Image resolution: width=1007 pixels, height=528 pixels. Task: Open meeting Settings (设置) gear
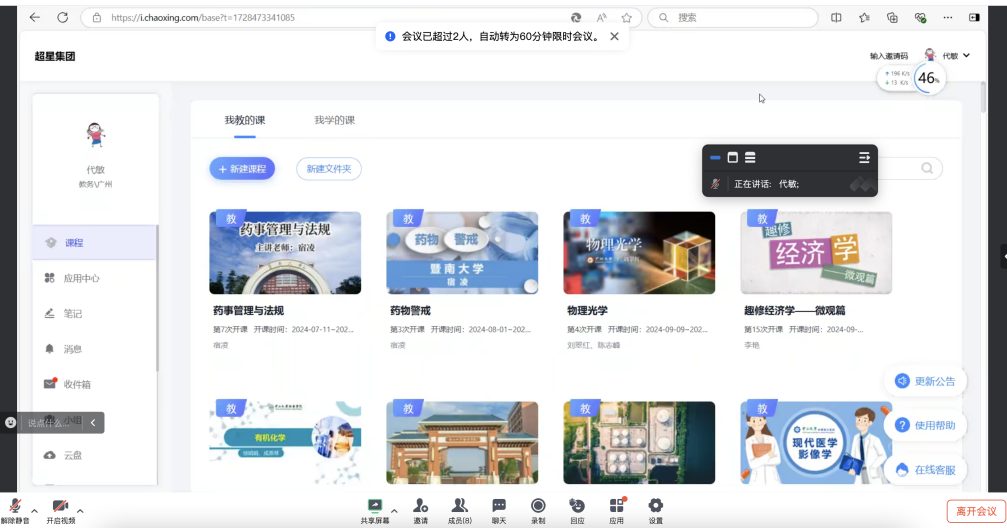click(655, 506)
